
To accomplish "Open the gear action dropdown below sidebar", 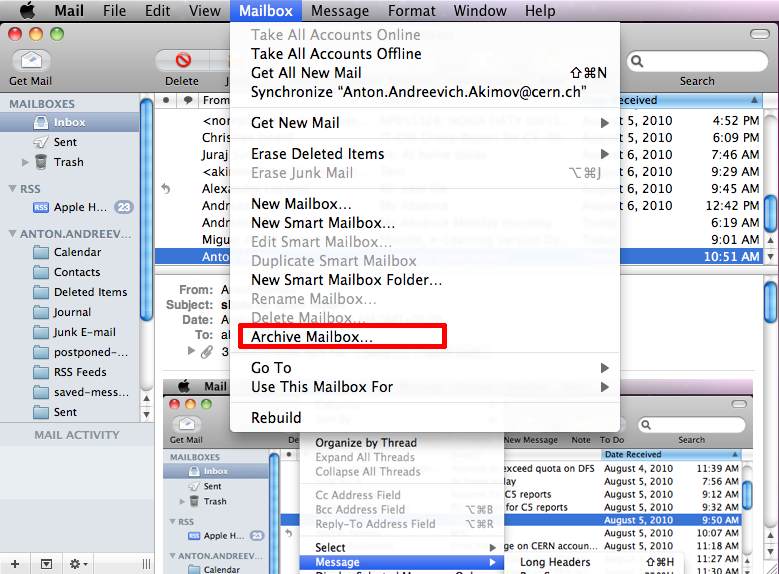I will point(76,564).
